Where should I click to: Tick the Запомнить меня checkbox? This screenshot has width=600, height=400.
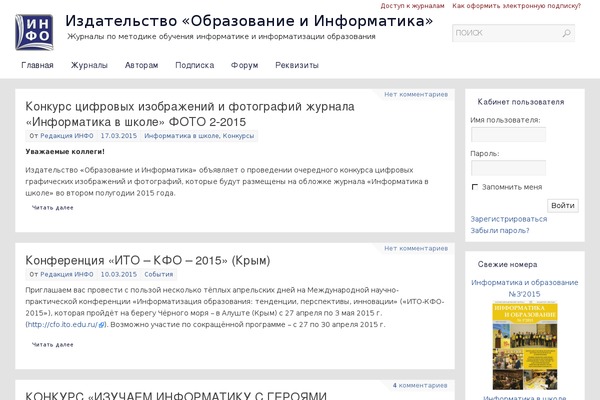[475, 187]
